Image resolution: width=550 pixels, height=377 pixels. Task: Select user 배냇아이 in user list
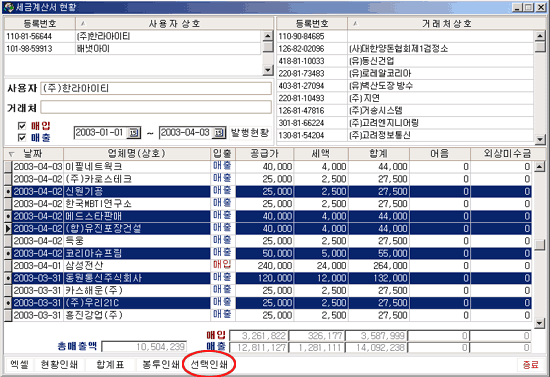pyautogui.click(x=133, y=48)
